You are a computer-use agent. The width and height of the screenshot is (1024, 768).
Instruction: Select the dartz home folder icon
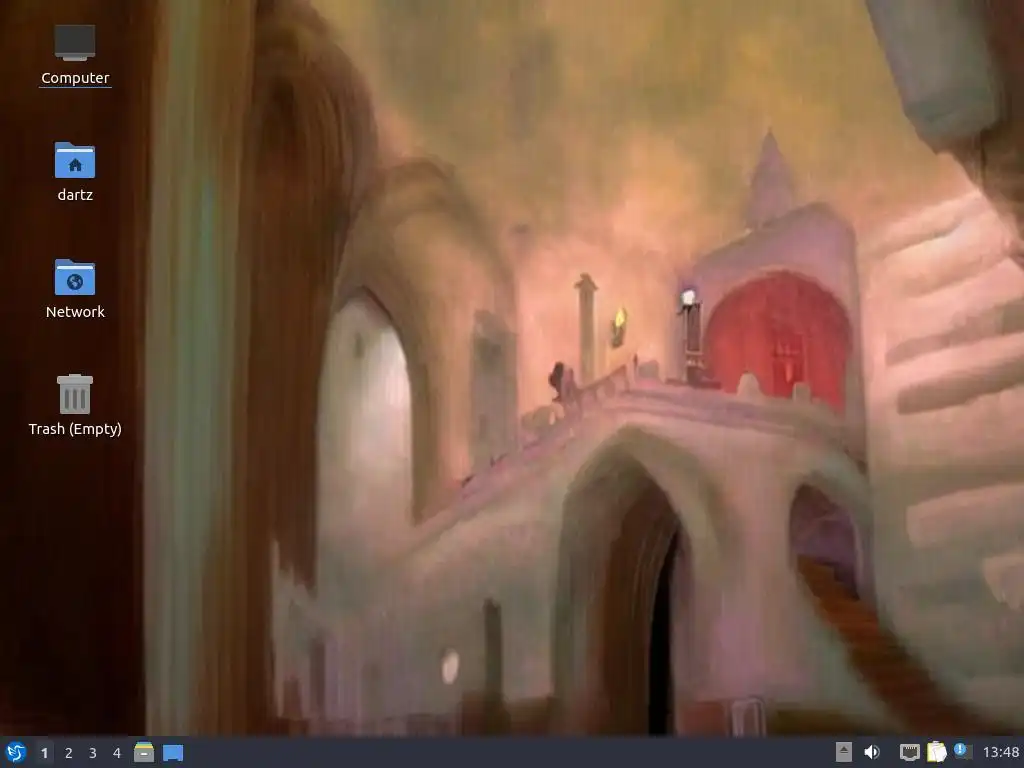coord(75,160)
